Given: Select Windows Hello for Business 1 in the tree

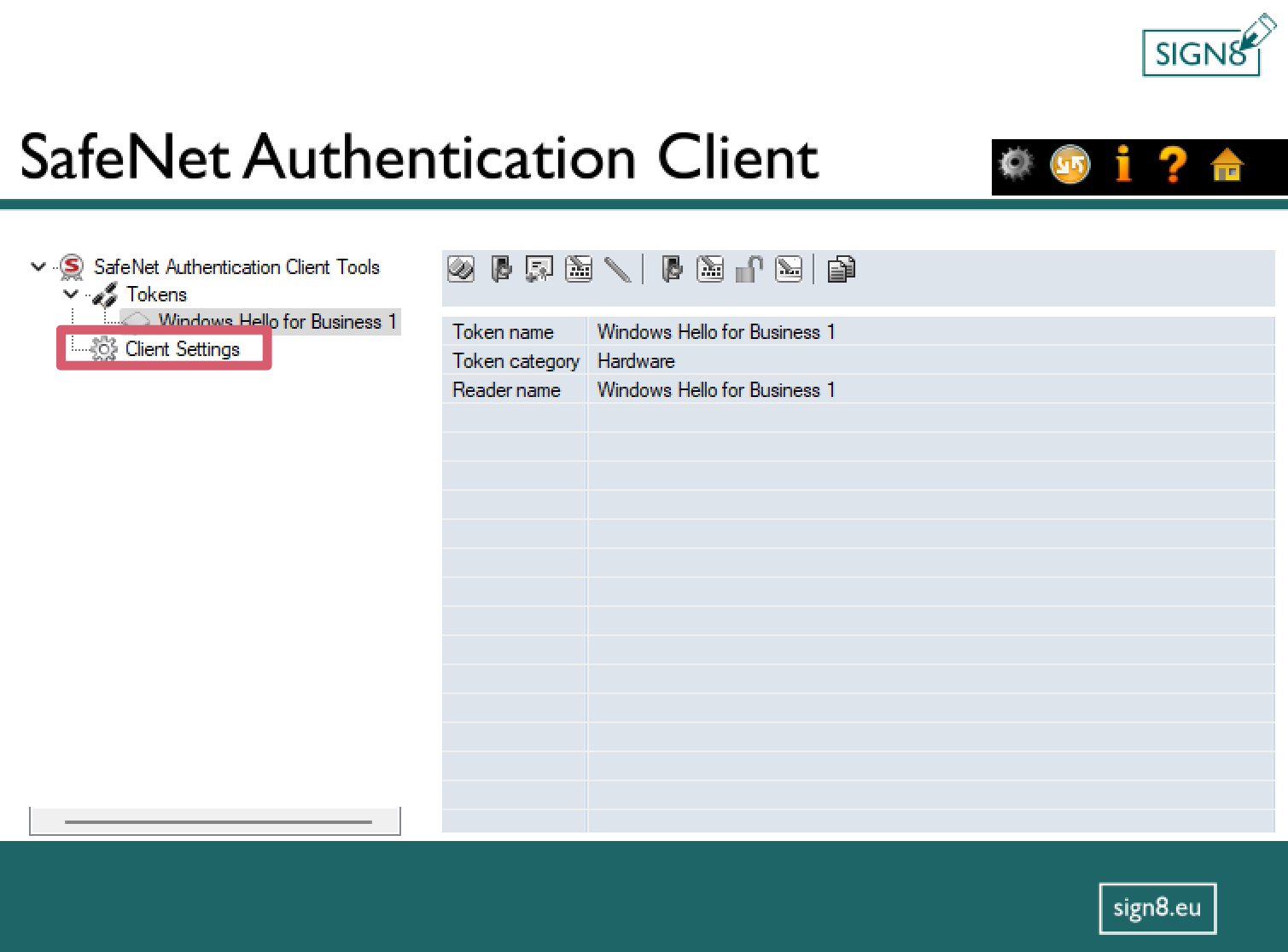Looking at the screenshot, I should click(x=277, y=322).
